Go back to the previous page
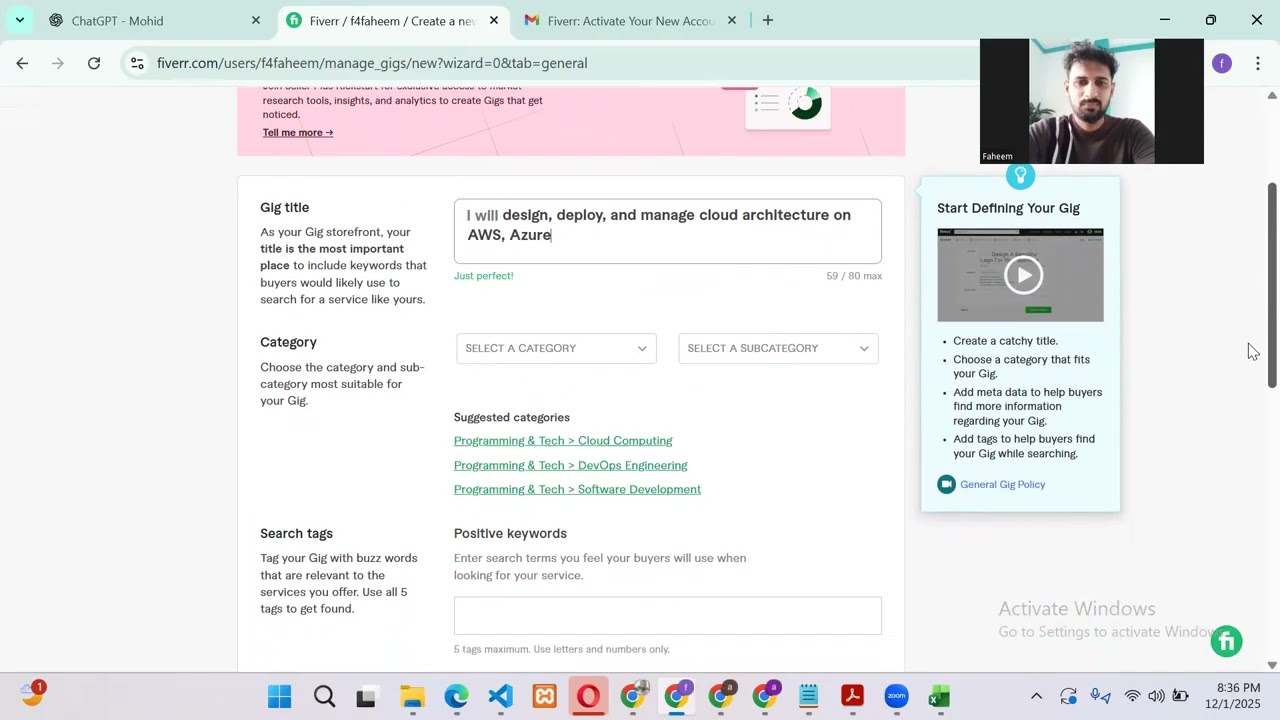The width and height of the screenshot is (1280, 720). click(x=22, y=63)
